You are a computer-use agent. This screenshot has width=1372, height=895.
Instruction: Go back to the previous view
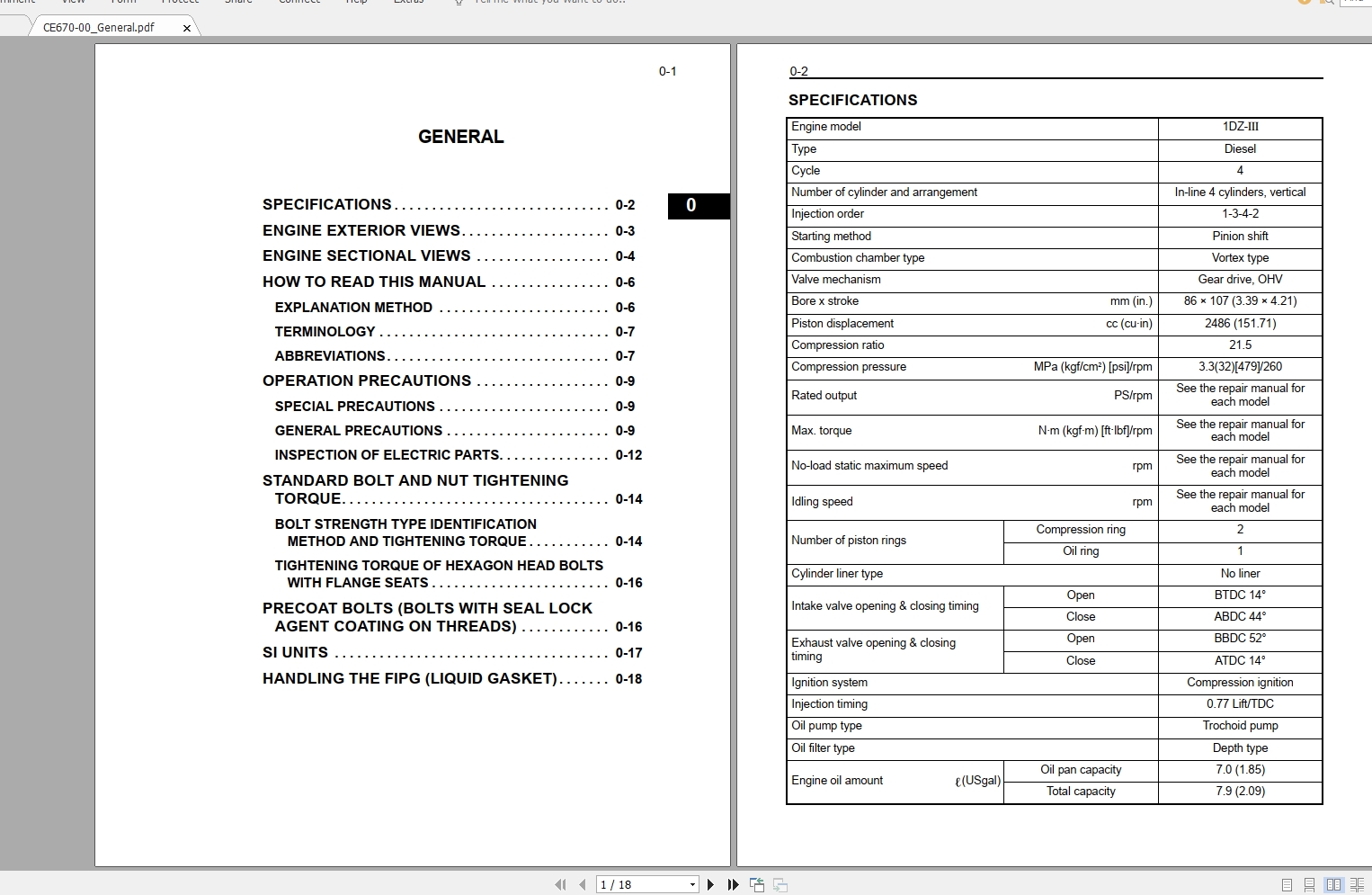[x=757, y=884]
